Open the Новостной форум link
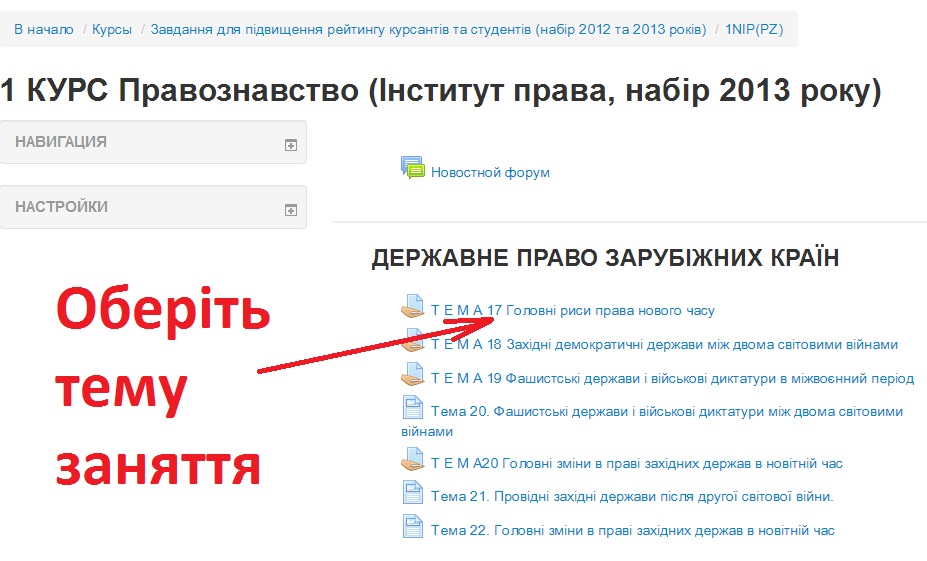Image resolution: width=927 pixels, height=561 pixels. [x=490, y=173]
